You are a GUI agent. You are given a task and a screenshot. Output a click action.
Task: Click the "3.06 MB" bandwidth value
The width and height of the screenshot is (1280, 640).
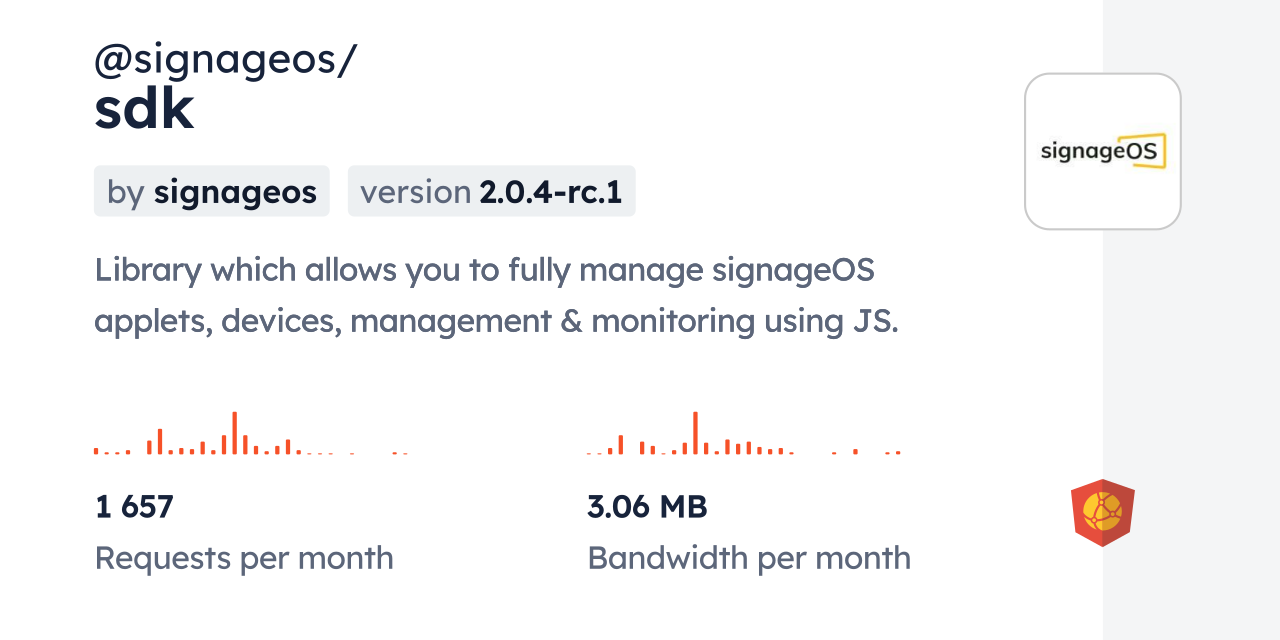coord(647,507)
